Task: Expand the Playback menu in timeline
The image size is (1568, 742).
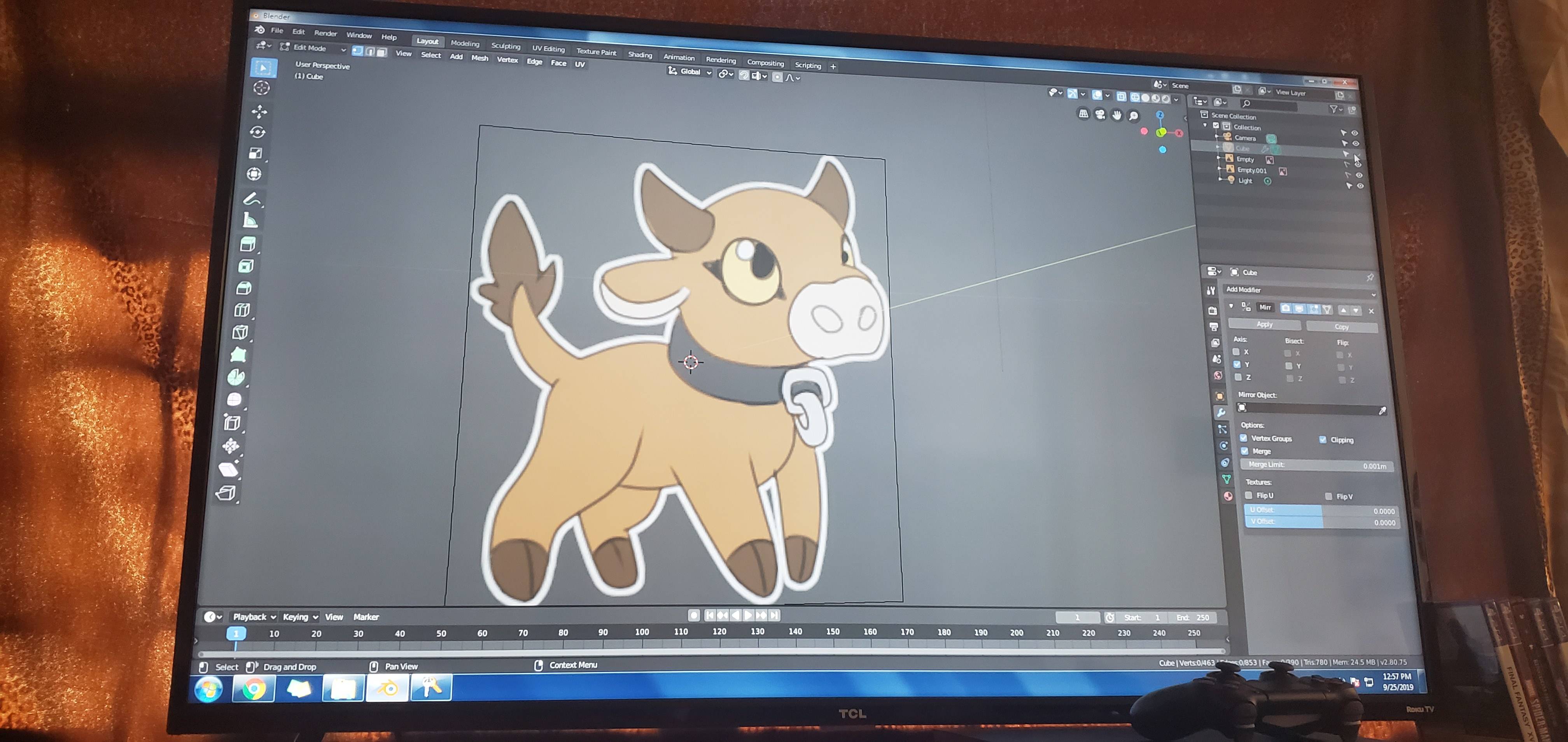Action: [254, 617]
